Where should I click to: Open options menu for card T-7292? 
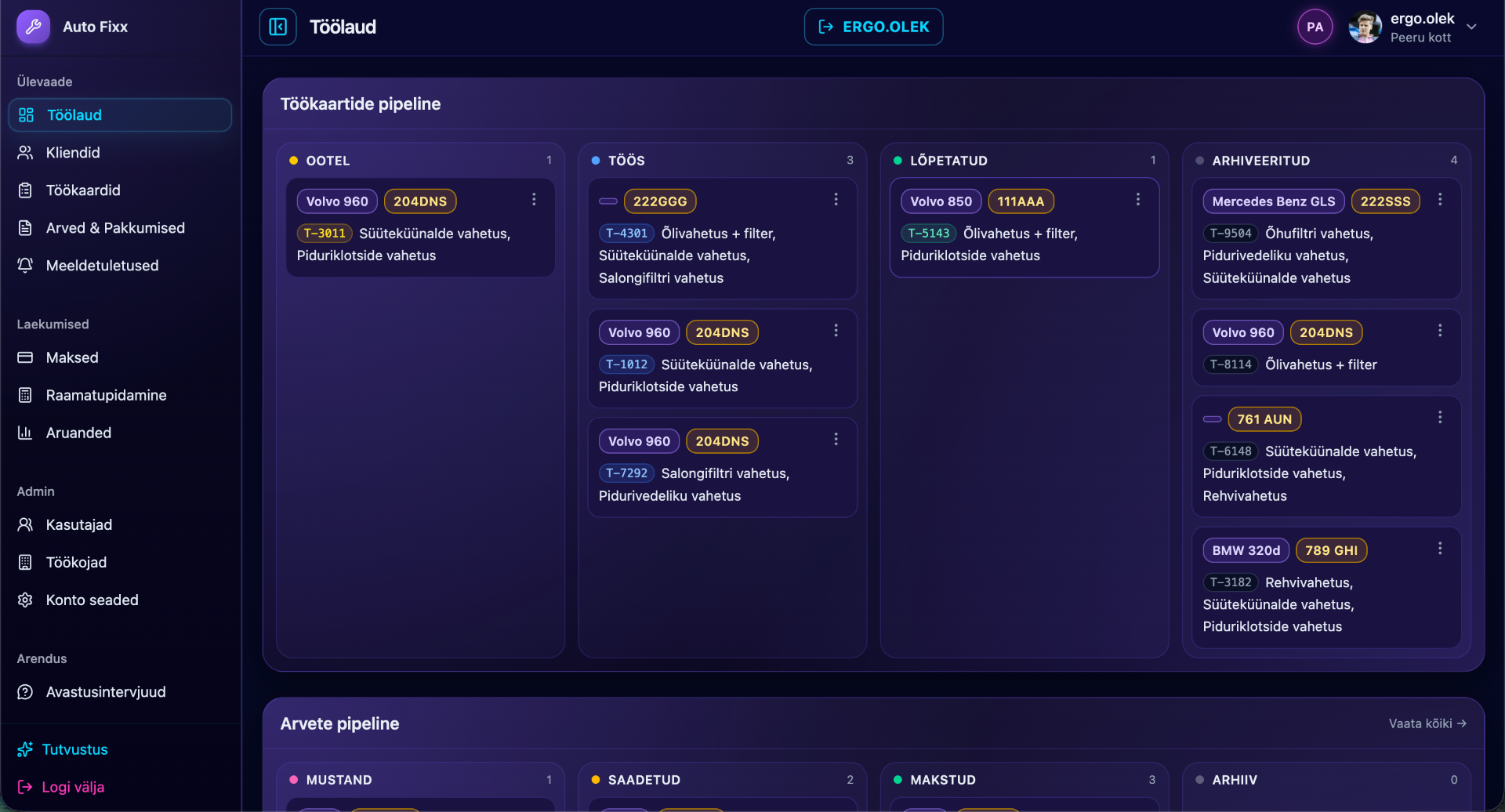pos(836,440)
